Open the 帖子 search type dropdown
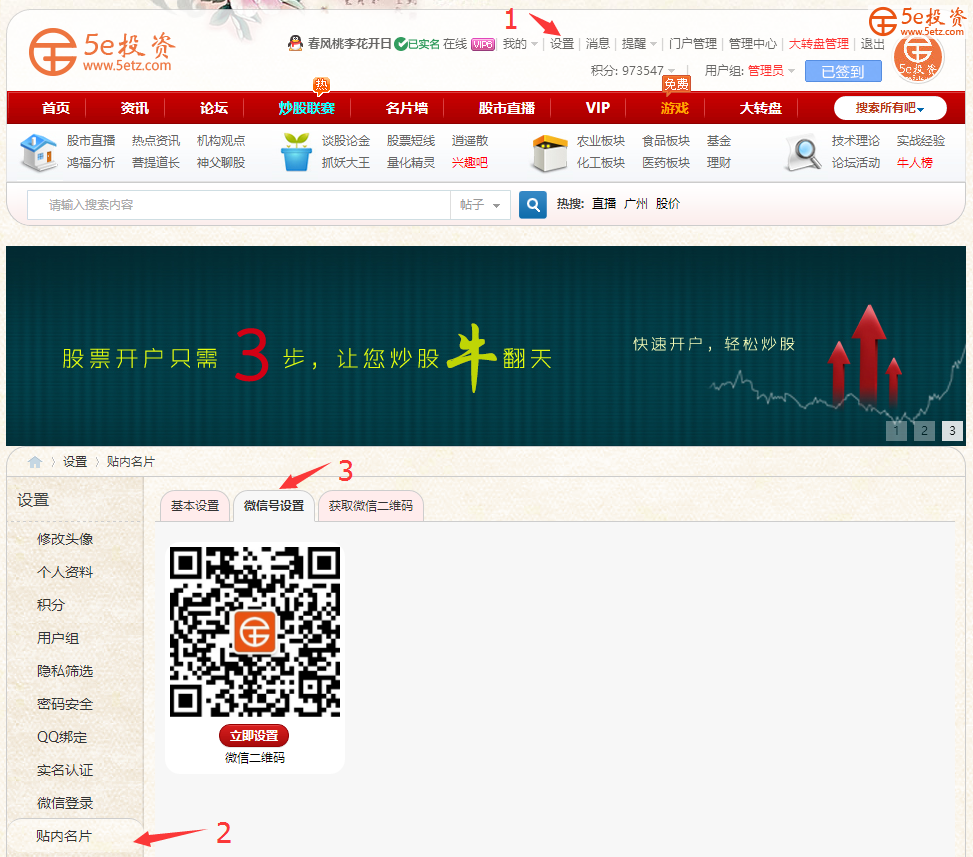The image size is (973, 857). 480,205
